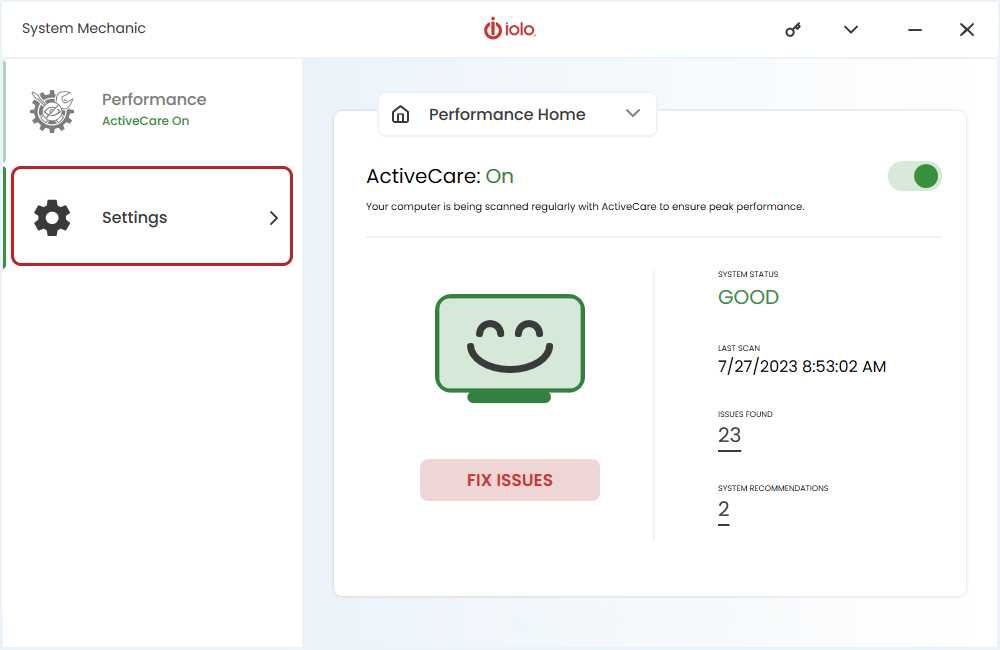The height and width of the screenshot is (650, 1000).
Task: Click the Performance Home dropdown chevron
Action: (633, 114)
